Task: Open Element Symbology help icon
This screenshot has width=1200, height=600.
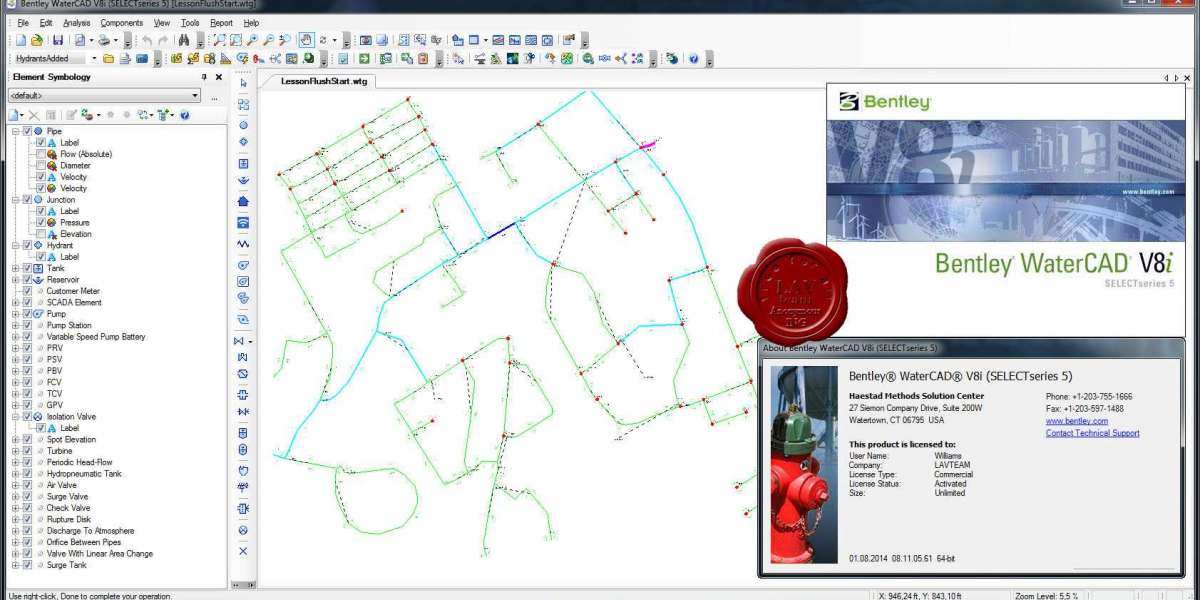Action: coord(186,115)
